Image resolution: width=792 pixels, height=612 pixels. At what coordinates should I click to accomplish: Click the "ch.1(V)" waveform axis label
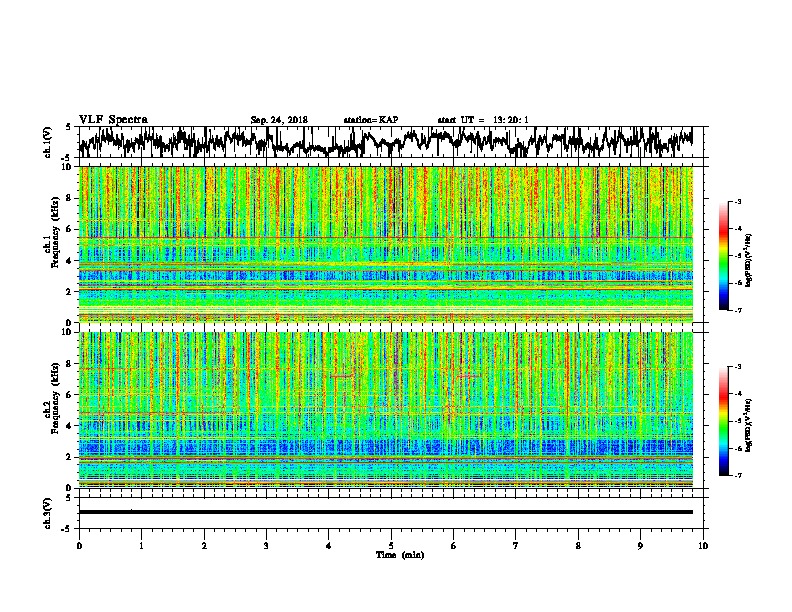pos(48,142)
